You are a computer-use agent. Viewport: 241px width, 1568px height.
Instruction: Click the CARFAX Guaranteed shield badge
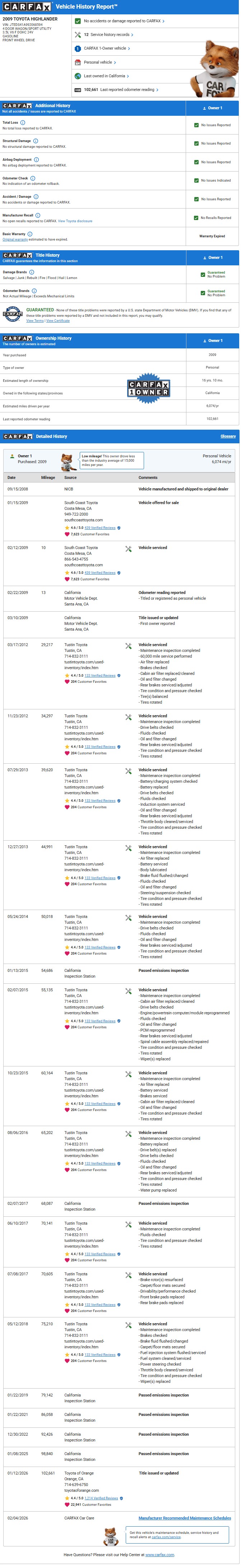pyautogui.click(x=13, y=314)
